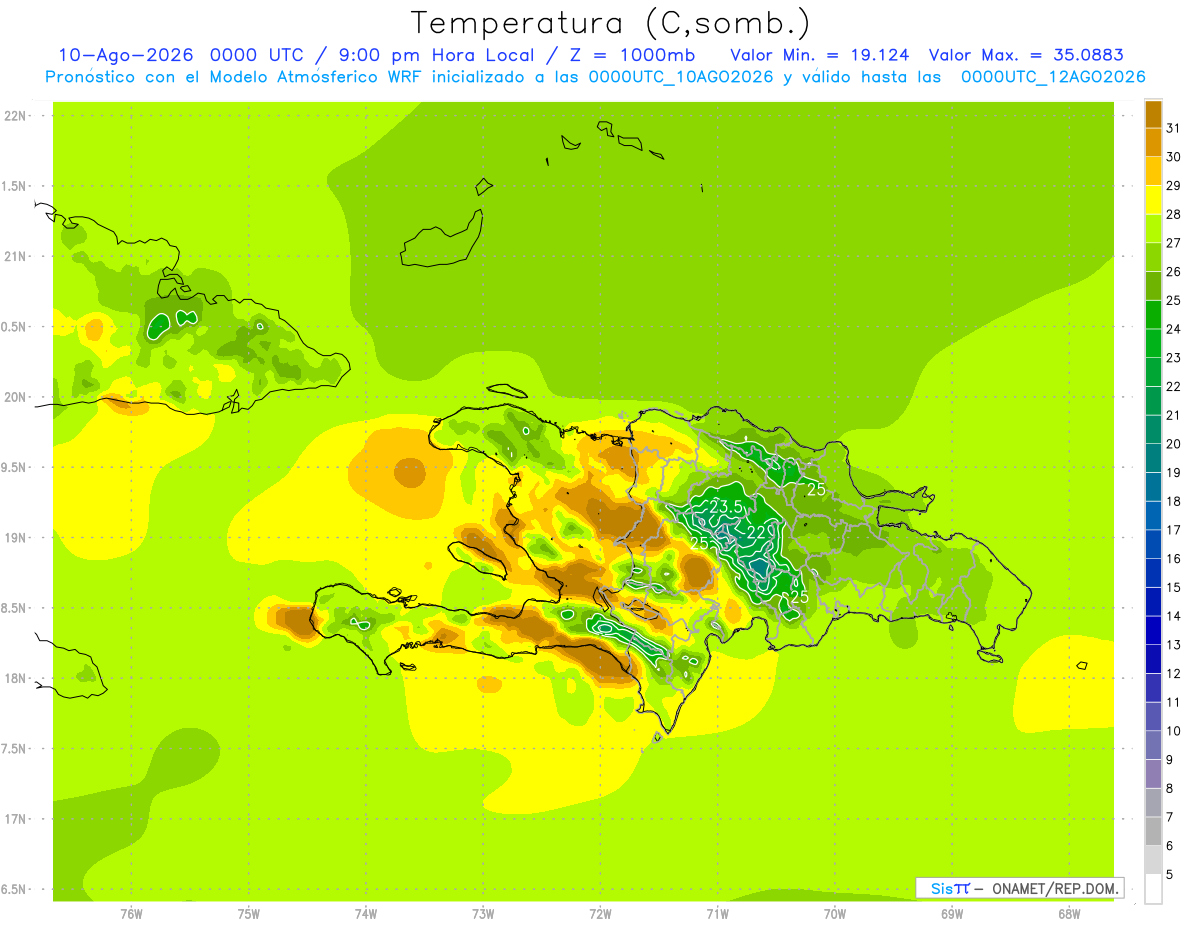Select the 'Valor Min. = 19.124' readout

[x=820, y=55]
